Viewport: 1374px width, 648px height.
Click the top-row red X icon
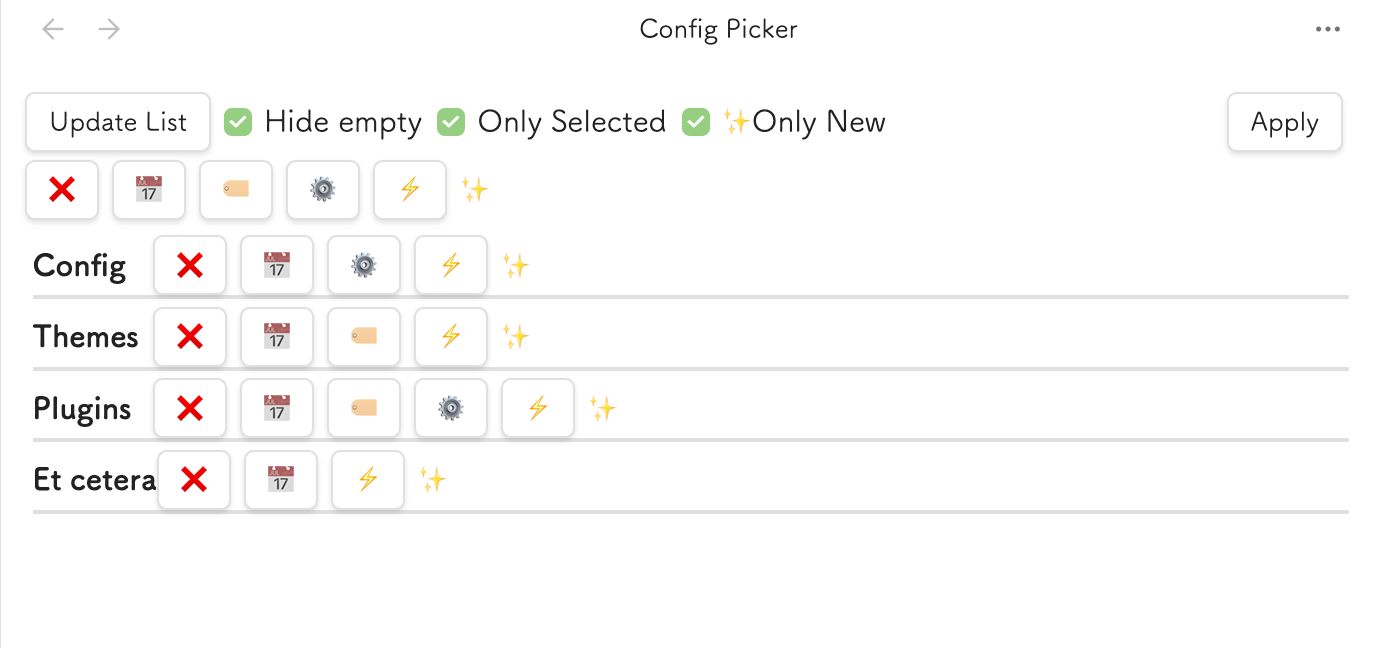pyautogui.click(x=62, y=190)
